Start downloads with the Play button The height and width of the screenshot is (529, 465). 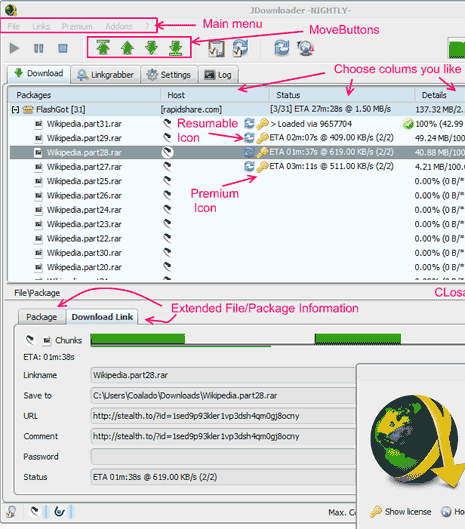pyautogui.click(x=14, y=48)
